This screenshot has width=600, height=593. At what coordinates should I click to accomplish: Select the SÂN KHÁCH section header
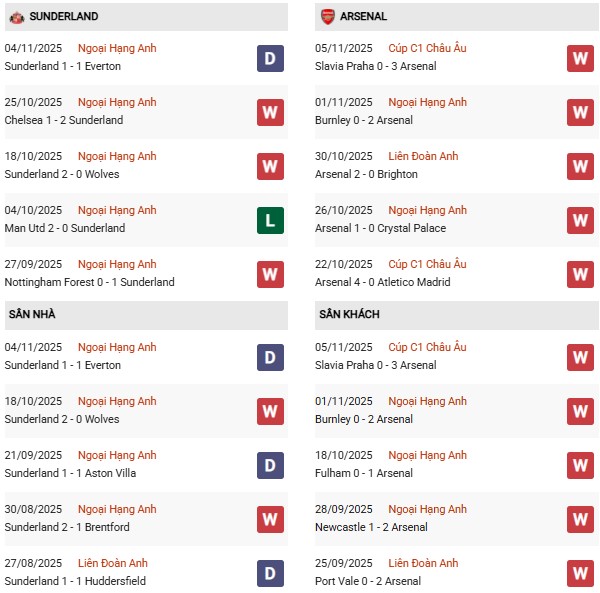350,314
